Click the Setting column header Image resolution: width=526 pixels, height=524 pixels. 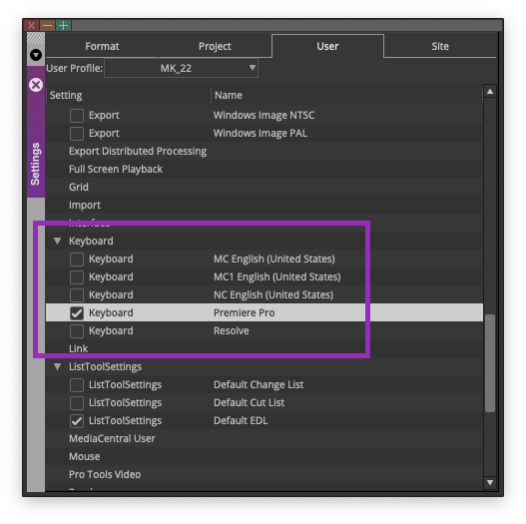66,95
